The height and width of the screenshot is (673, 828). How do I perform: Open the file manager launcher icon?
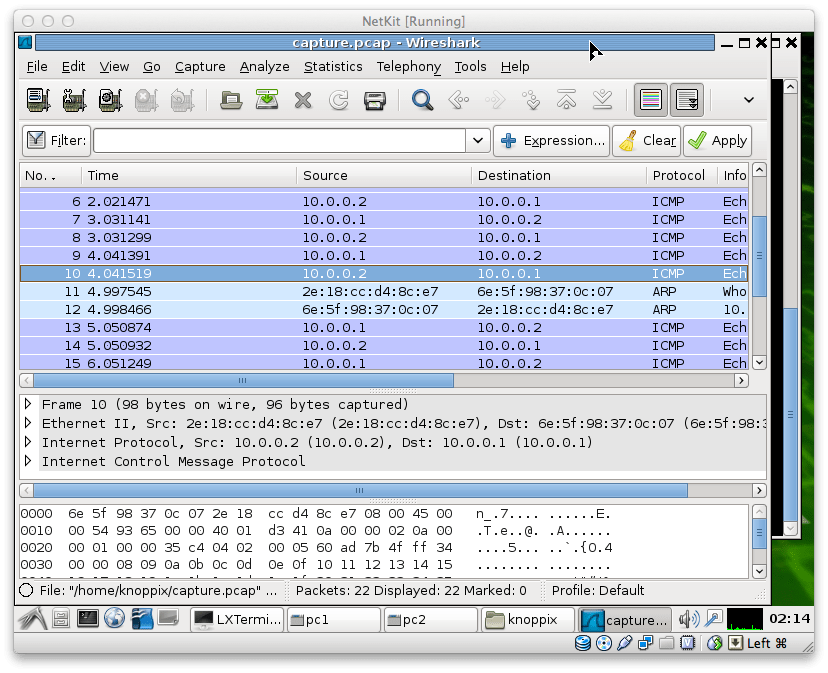point(61,619)
